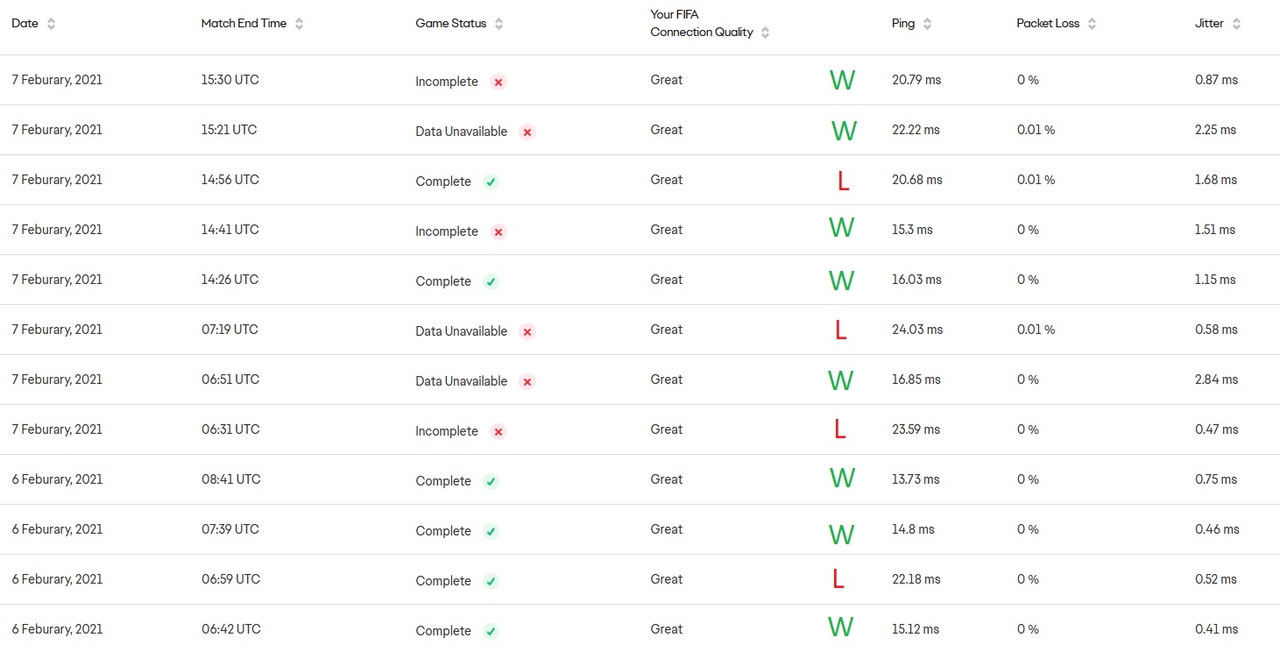Screen dimensions: 1280x653
Task: Click the 24.03 ms ping value
Action: (x=916, y=329)
